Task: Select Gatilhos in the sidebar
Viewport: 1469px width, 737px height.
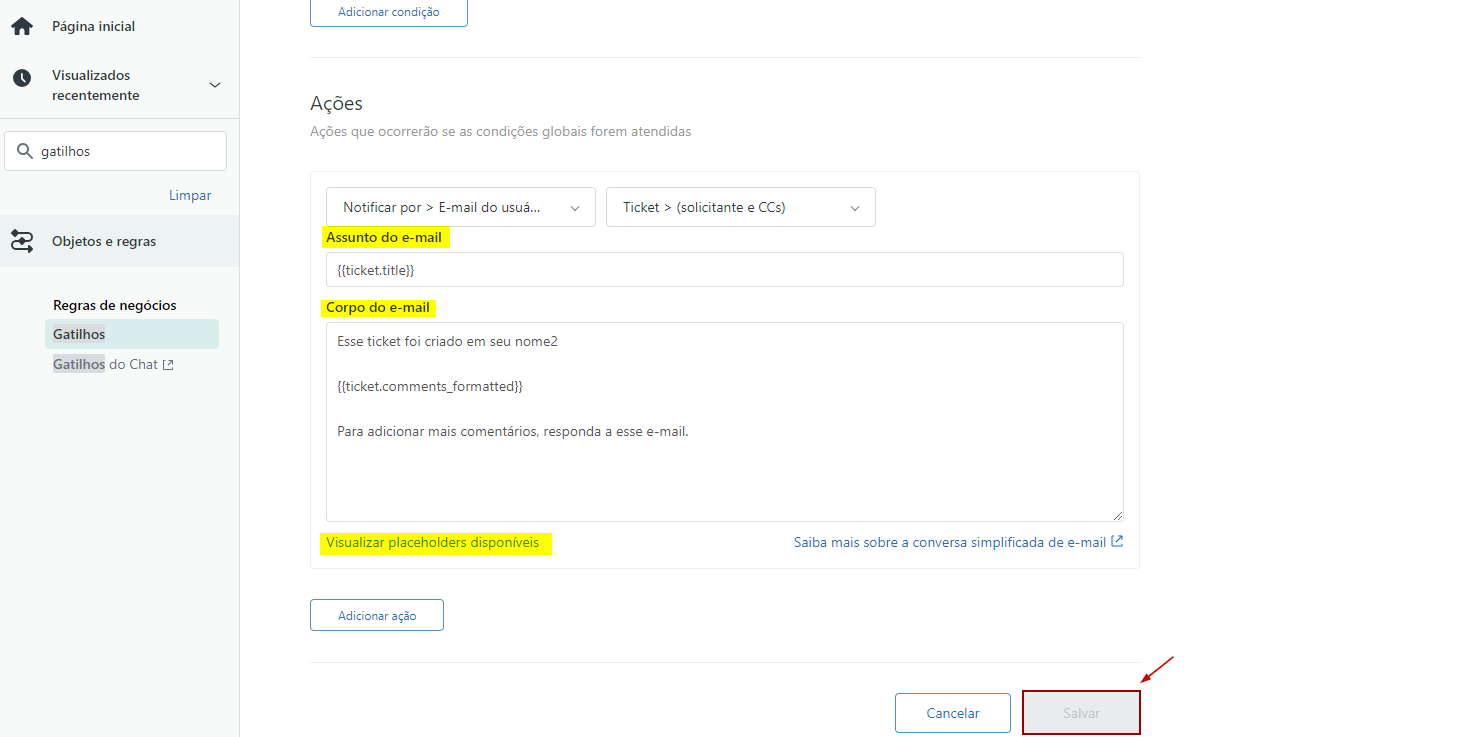Action: (79, 334)
